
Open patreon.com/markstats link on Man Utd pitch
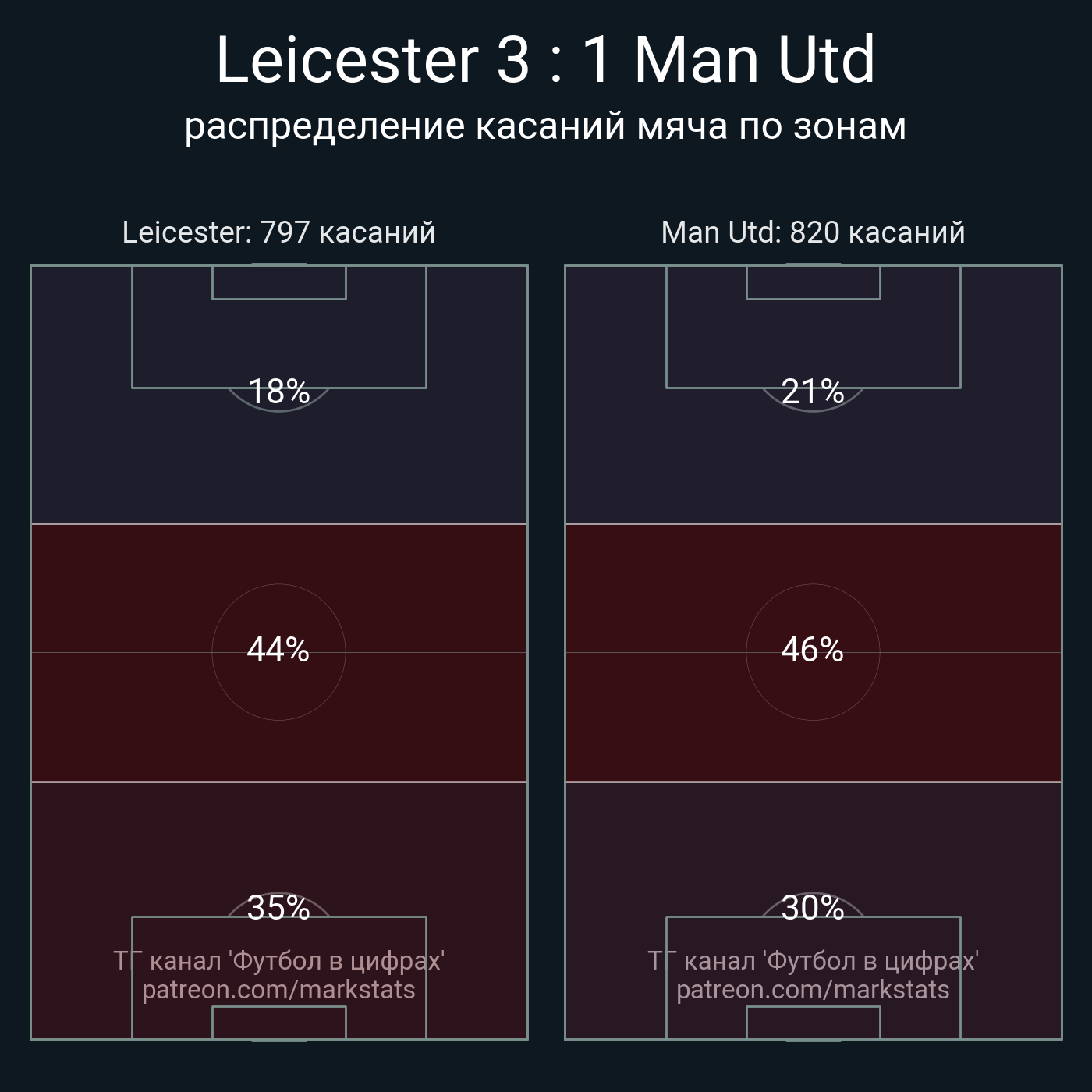[813, 990]
